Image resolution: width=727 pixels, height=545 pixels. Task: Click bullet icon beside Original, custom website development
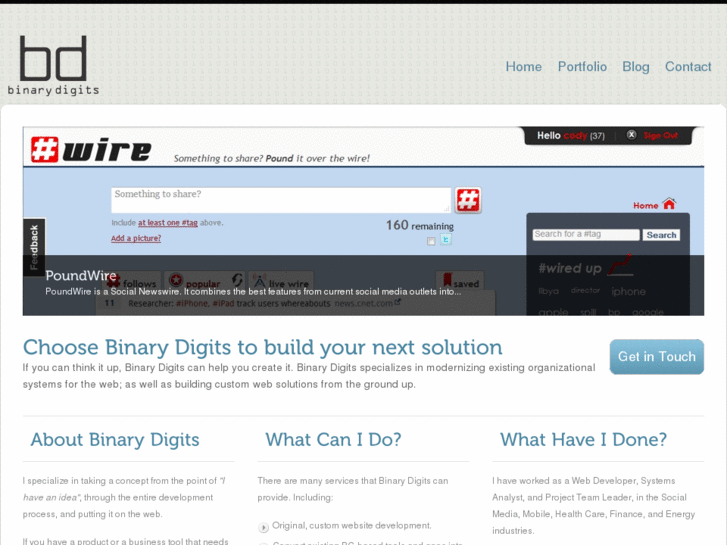pyautogui.click(x=263, y=527)
